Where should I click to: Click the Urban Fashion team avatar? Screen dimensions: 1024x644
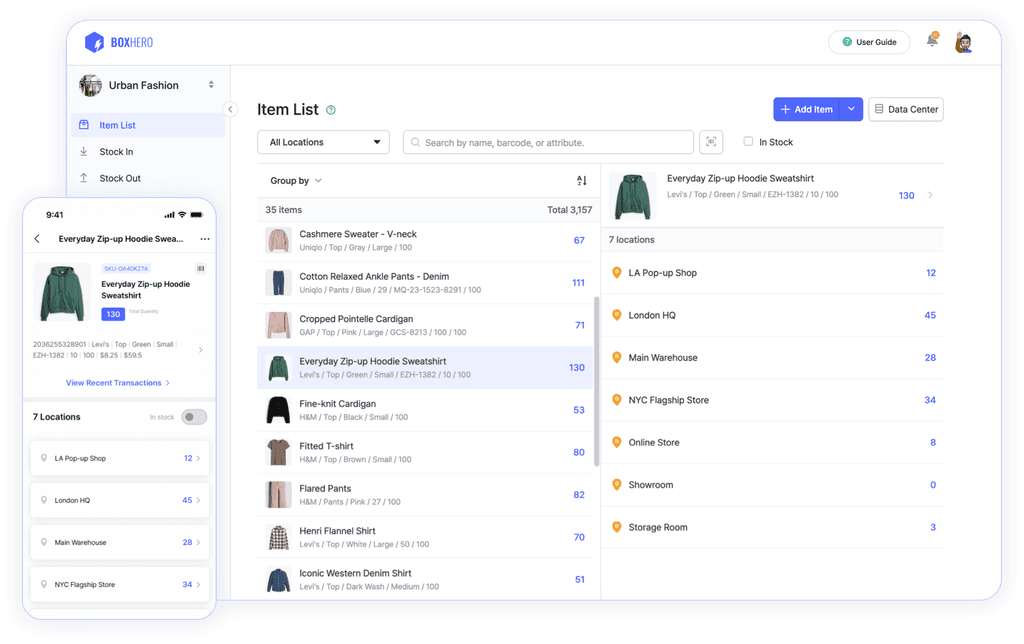coord(91,86)
